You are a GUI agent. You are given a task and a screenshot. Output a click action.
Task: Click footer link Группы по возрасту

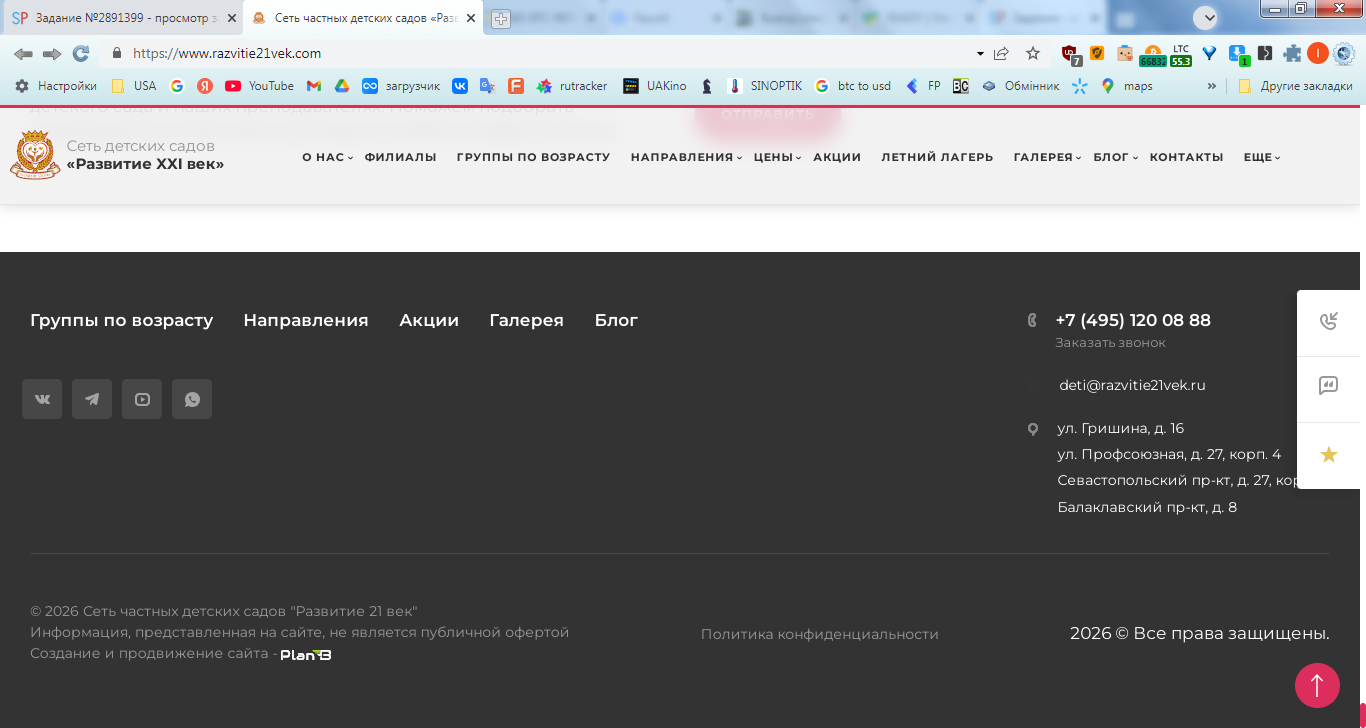point(121,320)
